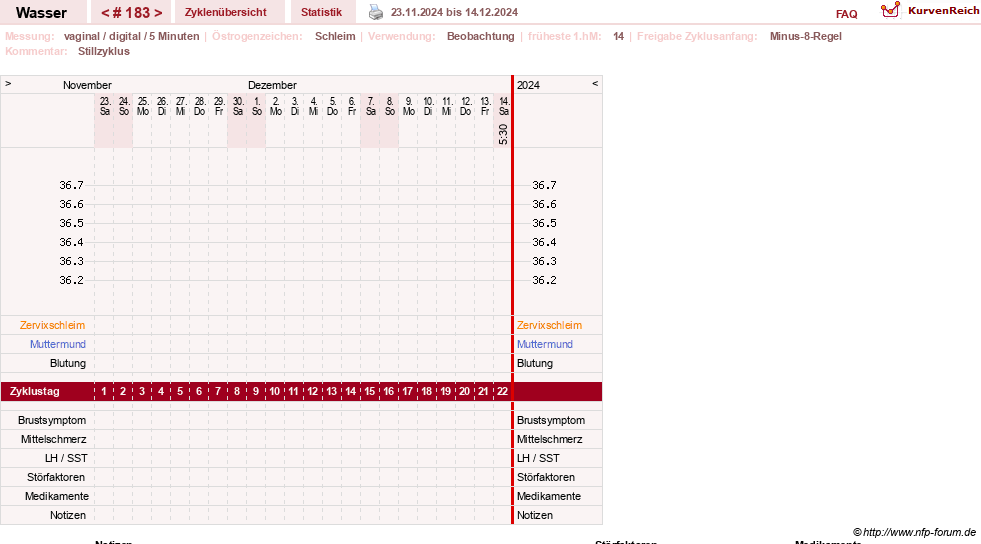Click the printer icon
The image size is (981, 544).
375,12
